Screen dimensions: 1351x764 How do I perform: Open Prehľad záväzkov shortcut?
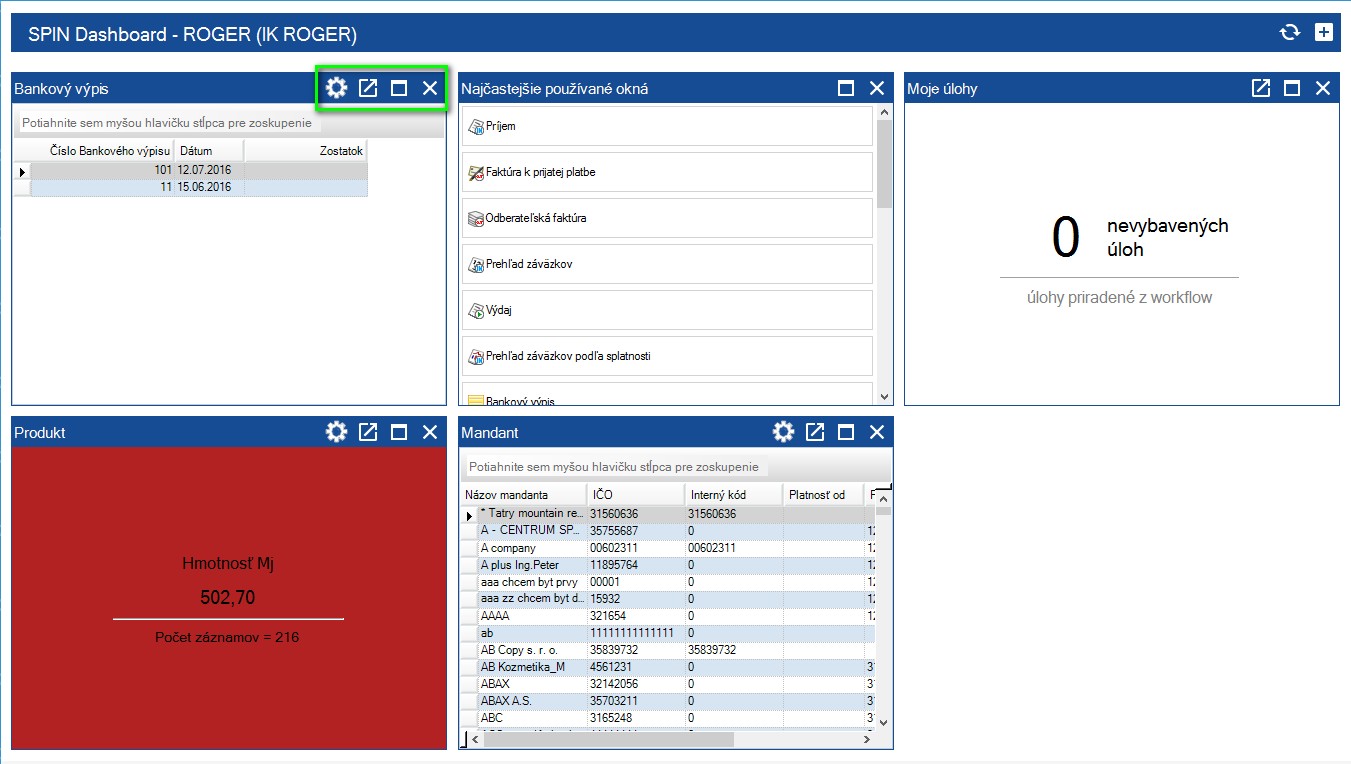(667, 264)
